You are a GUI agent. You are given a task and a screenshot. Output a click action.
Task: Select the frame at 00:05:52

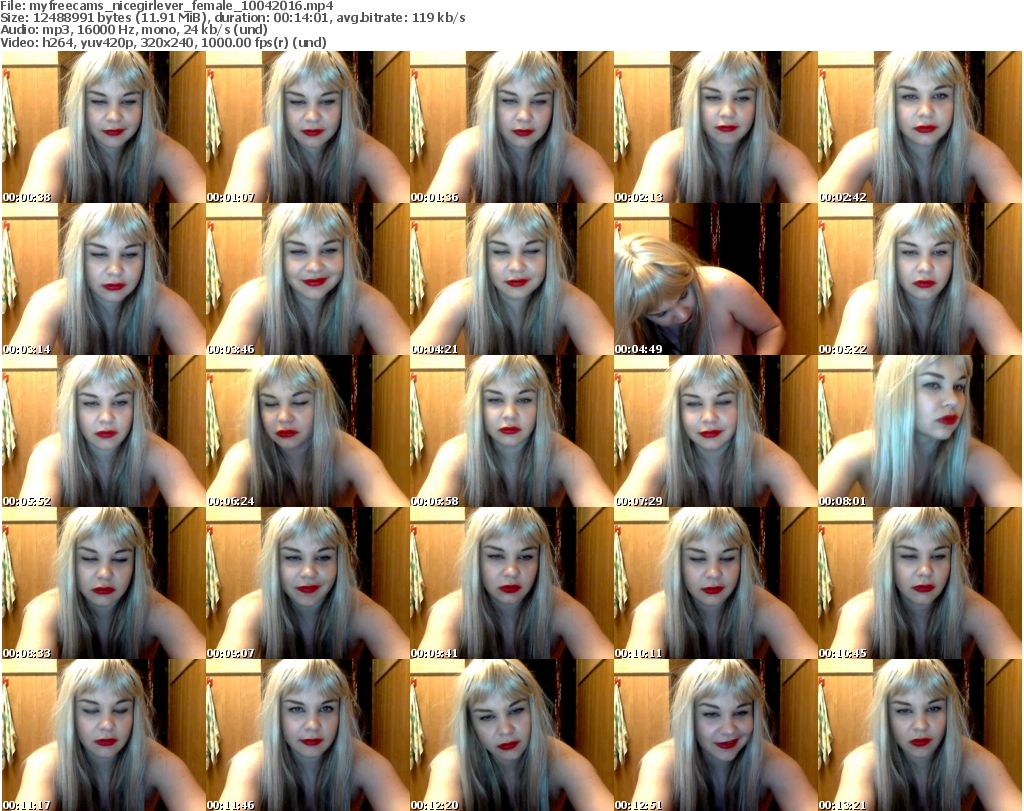tap(103, 431)
